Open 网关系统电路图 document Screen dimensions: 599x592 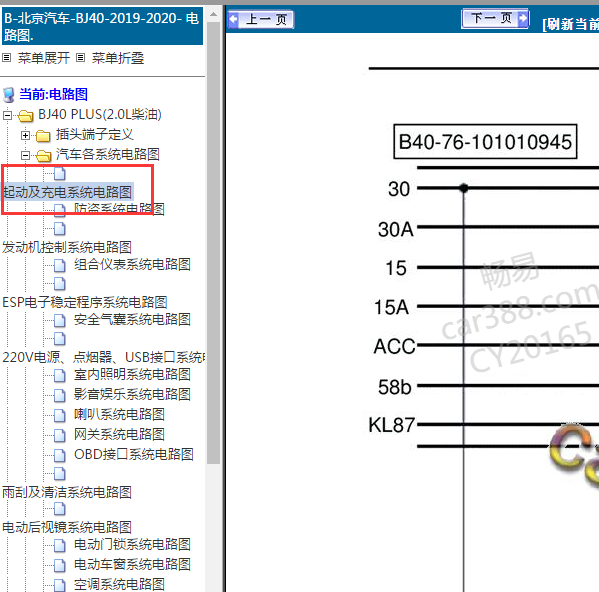pyautogui.click(x=119, y=434)
